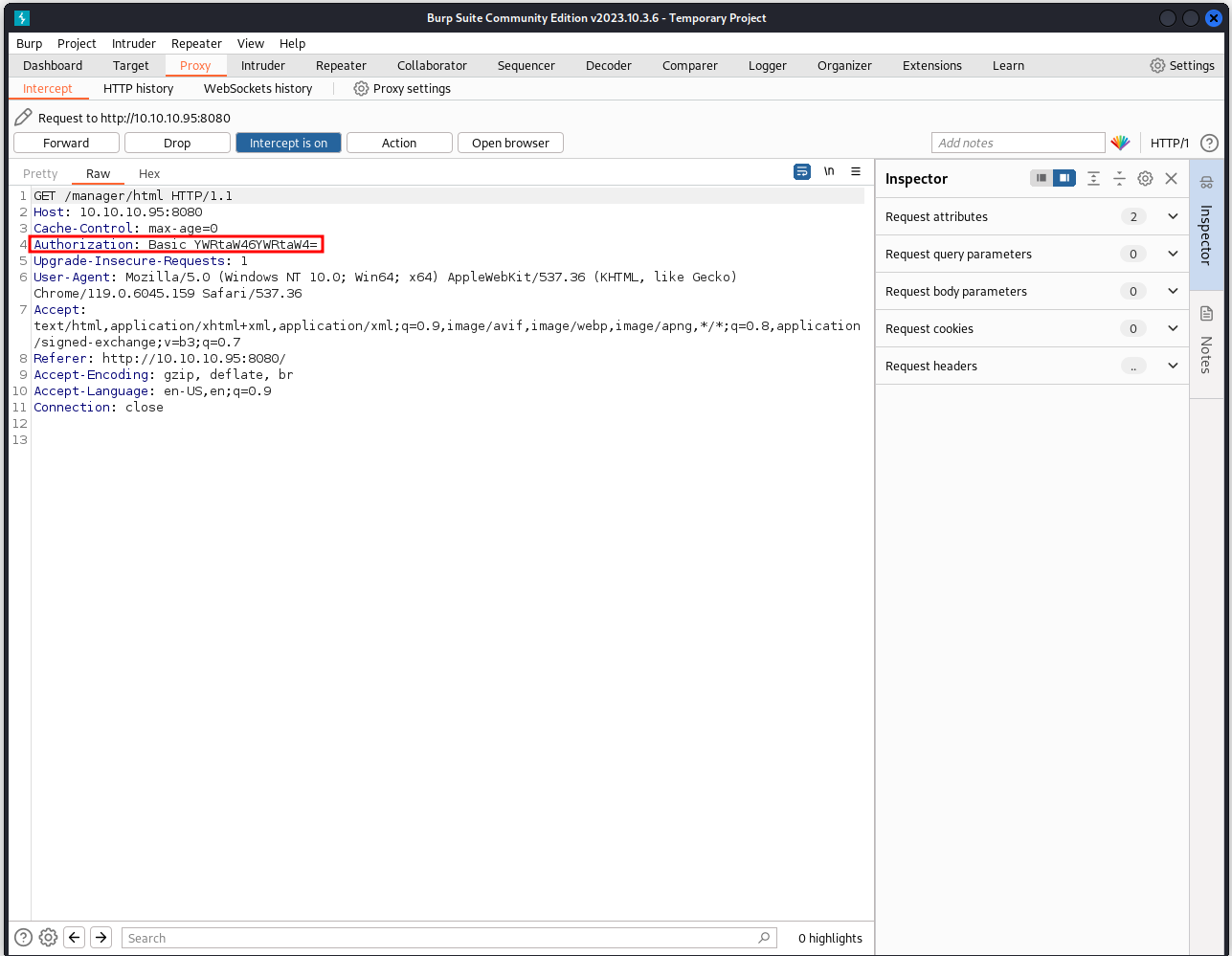Switch editor to Raw view
The height and width of the screenshot is (956, 1232).
[x=99, y=173]
